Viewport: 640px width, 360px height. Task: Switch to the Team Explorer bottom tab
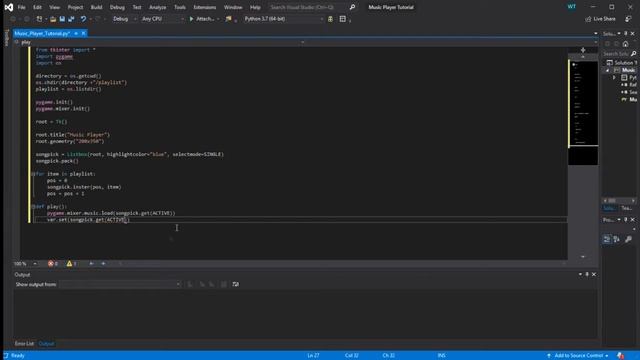tap(626, 209)
